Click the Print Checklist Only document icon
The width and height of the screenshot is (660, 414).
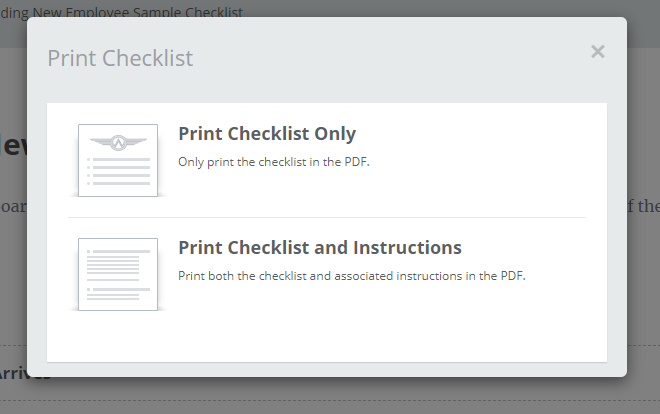(x=118, y=160)
